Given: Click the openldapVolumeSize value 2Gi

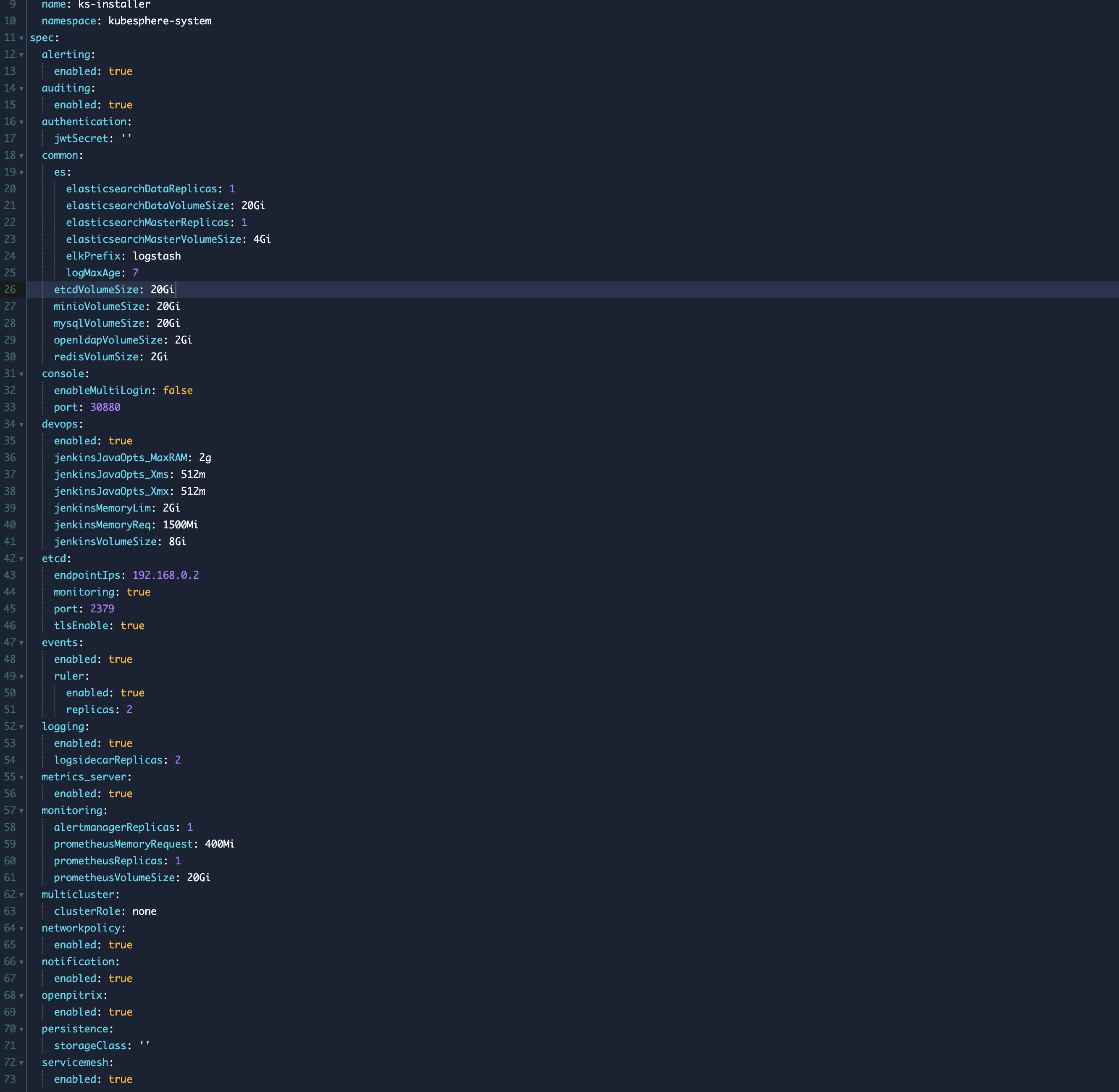Looking at the screenshot, I should [184, 340].
